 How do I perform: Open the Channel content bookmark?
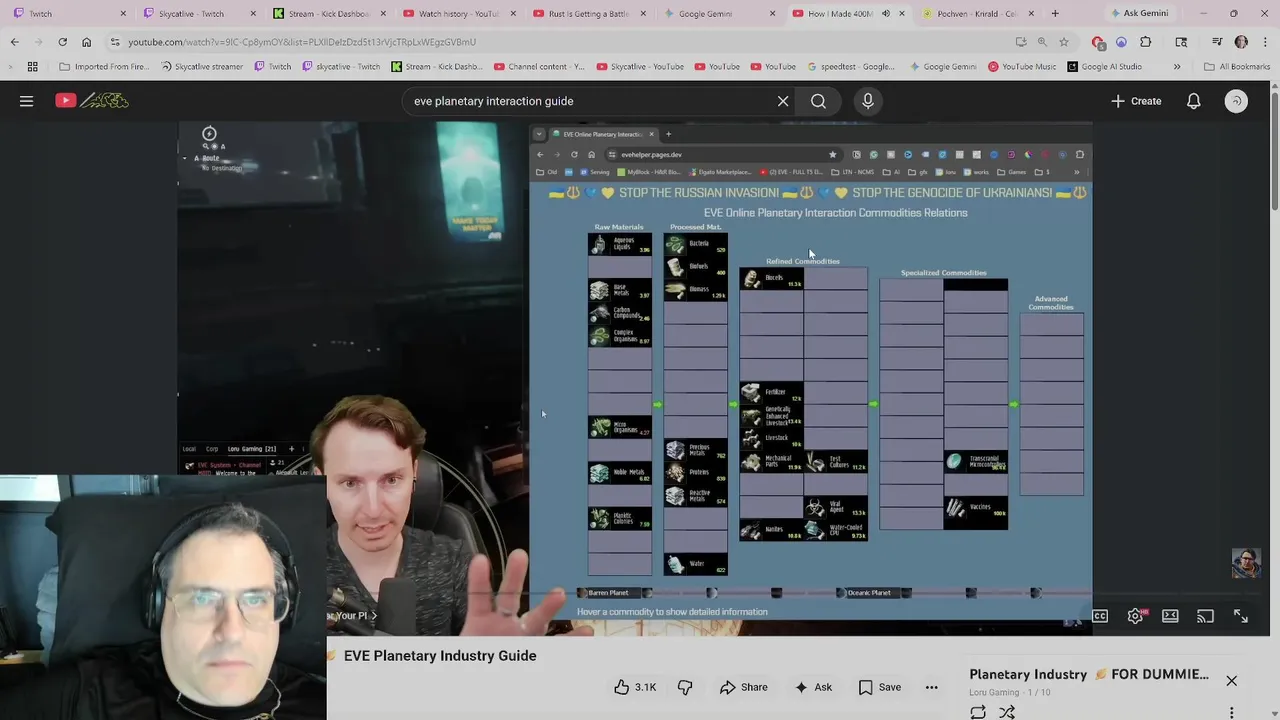540,67
